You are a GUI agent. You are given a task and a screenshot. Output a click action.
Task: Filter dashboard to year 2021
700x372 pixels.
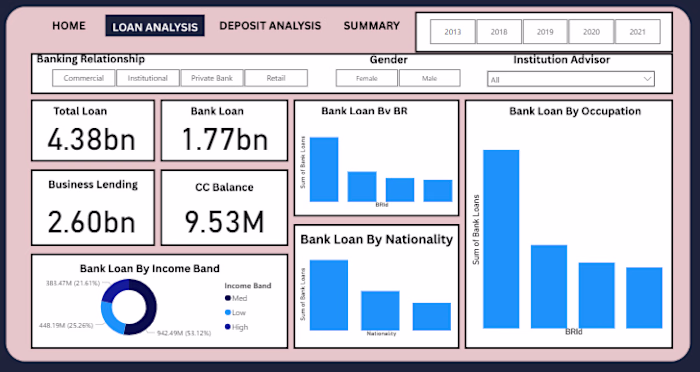pos(638,32)
